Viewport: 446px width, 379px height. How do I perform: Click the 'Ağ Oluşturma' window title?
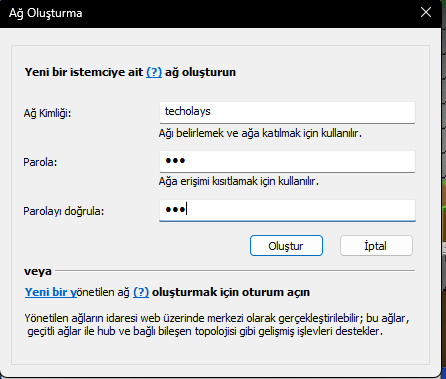(x=46, y=13)
